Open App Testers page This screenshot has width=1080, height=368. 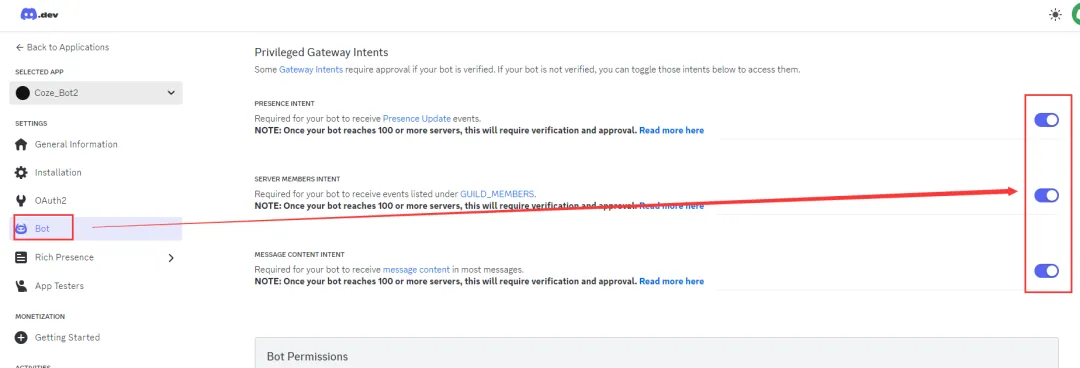click(x=59, y=285)
